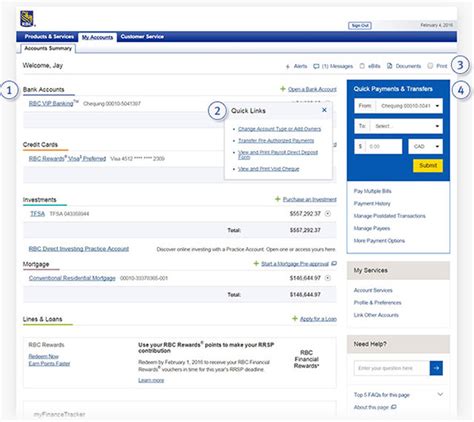Image resolution: width=474 pixels, height=422 pixels.
Task: Click the Sign Out button
Action: 360,25
